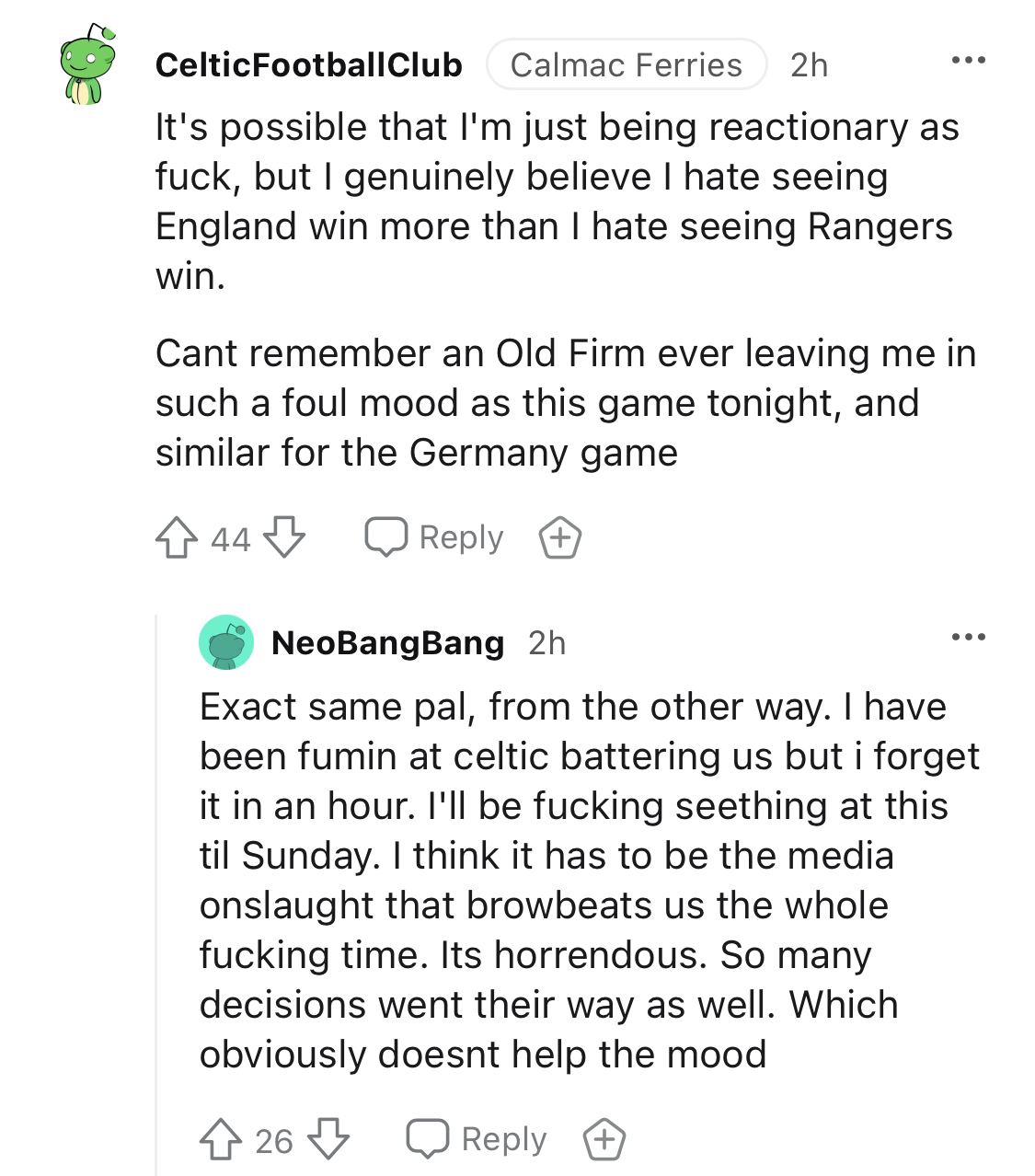Tap the 2h timestamp next to NeoBangBang
The image size is (1035, 1176).
pyautogui.click(x=546, y=643)
